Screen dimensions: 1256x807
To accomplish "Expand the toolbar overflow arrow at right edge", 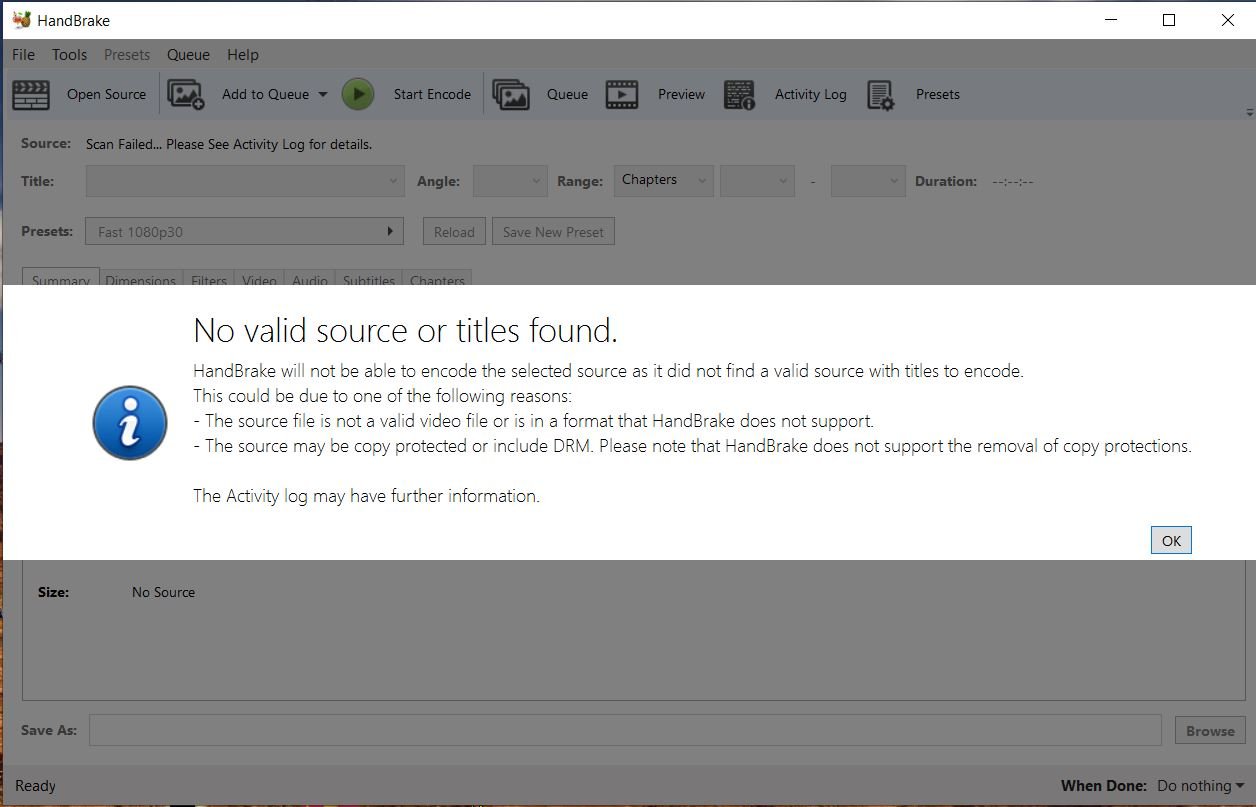I will [x=1250, y=113].
